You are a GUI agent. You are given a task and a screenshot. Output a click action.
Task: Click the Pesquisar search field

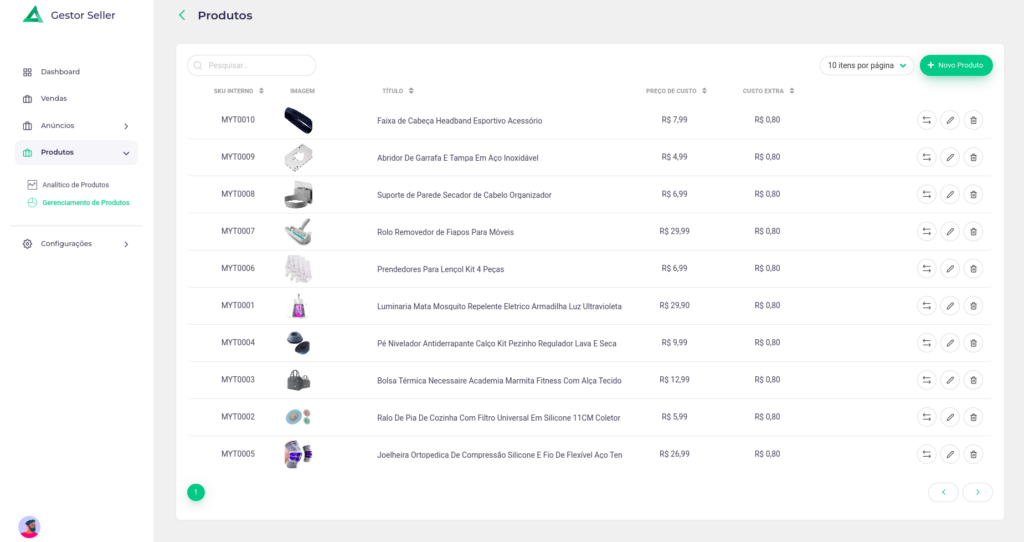coord(255,65)
